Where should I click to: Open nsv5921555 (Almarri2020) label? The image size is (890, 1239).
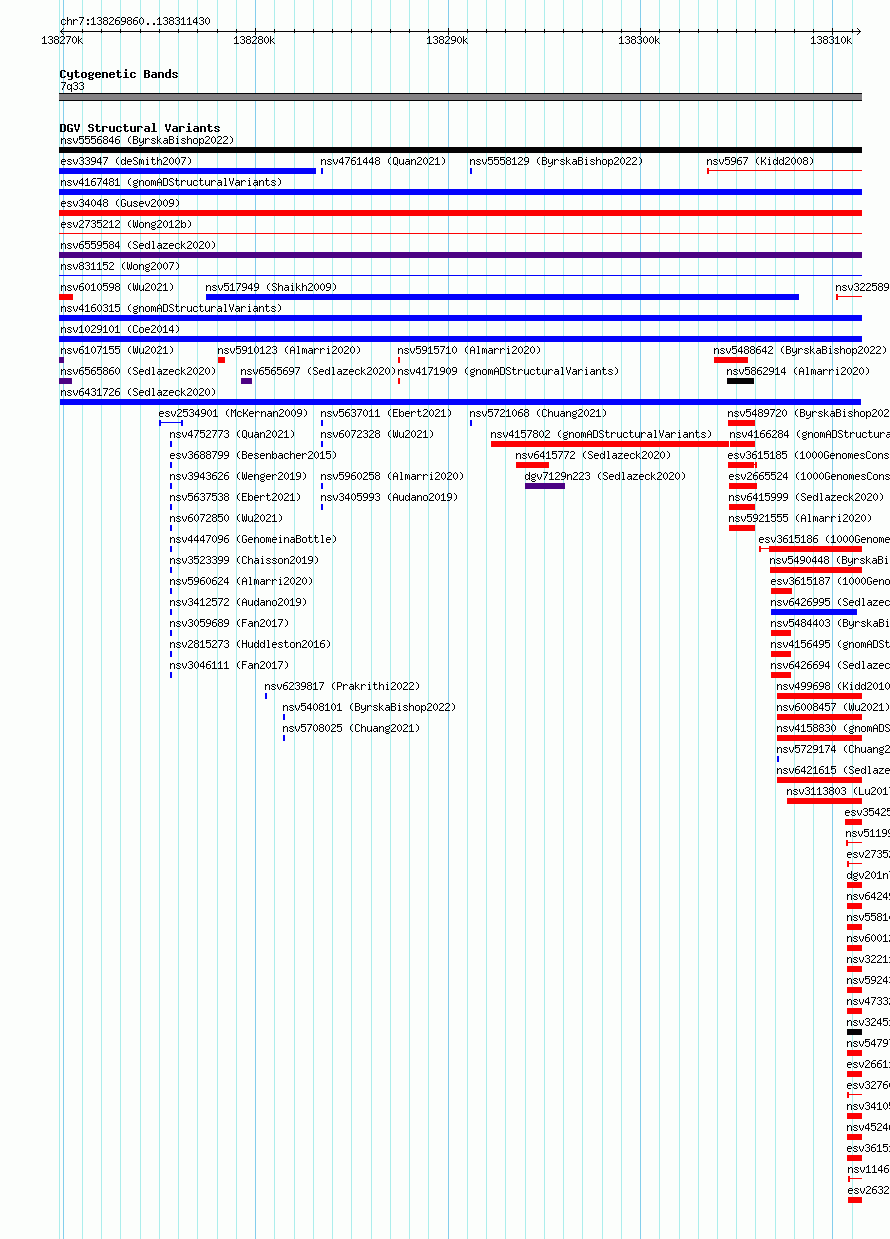(x=800, y=519)
